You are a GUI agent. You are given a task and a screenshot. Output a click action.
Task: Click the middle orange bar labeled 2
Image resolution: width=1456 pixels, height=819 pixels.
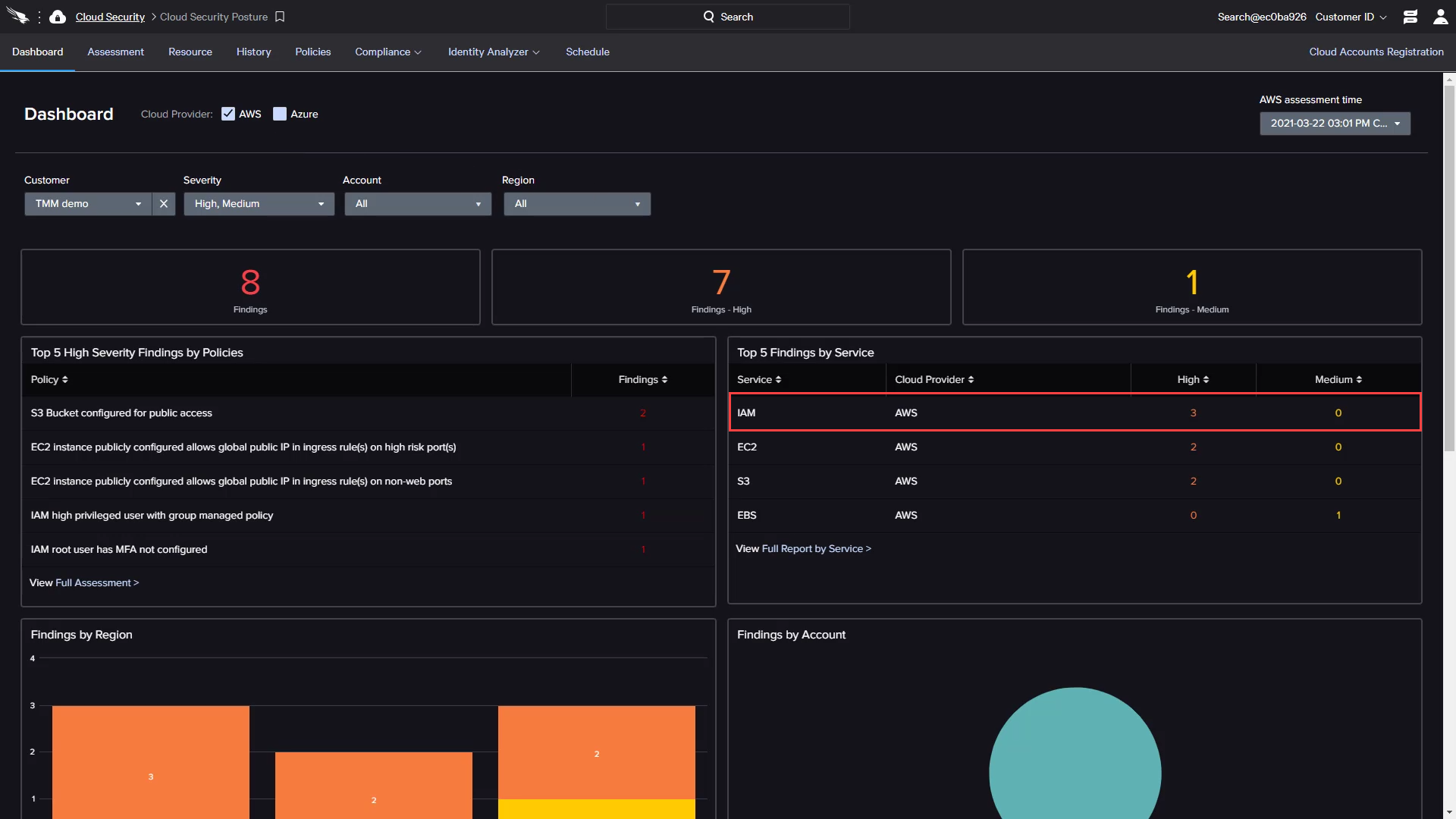click(x=374, y=786)
